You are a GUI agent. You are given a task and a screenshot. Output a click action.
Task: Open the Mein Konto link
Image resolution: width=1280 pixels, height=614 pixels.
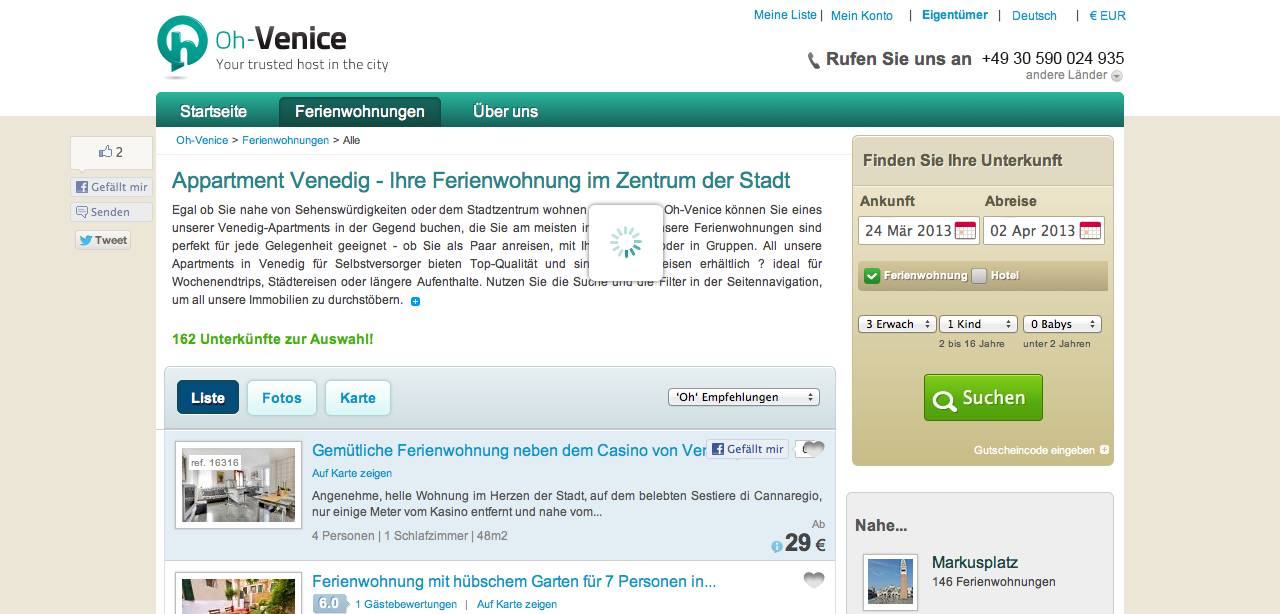point(861,15)
